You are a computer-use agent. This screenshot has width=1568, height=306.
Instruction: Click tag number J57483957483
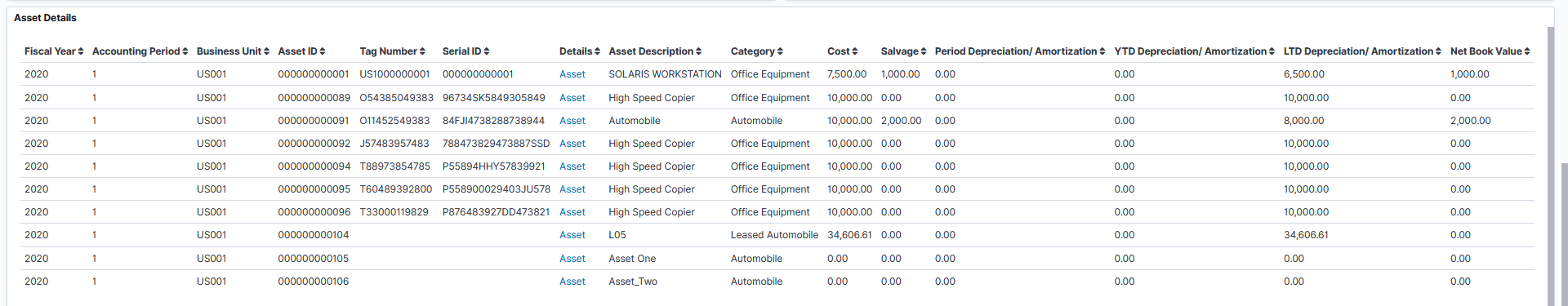tap(394, 144)
